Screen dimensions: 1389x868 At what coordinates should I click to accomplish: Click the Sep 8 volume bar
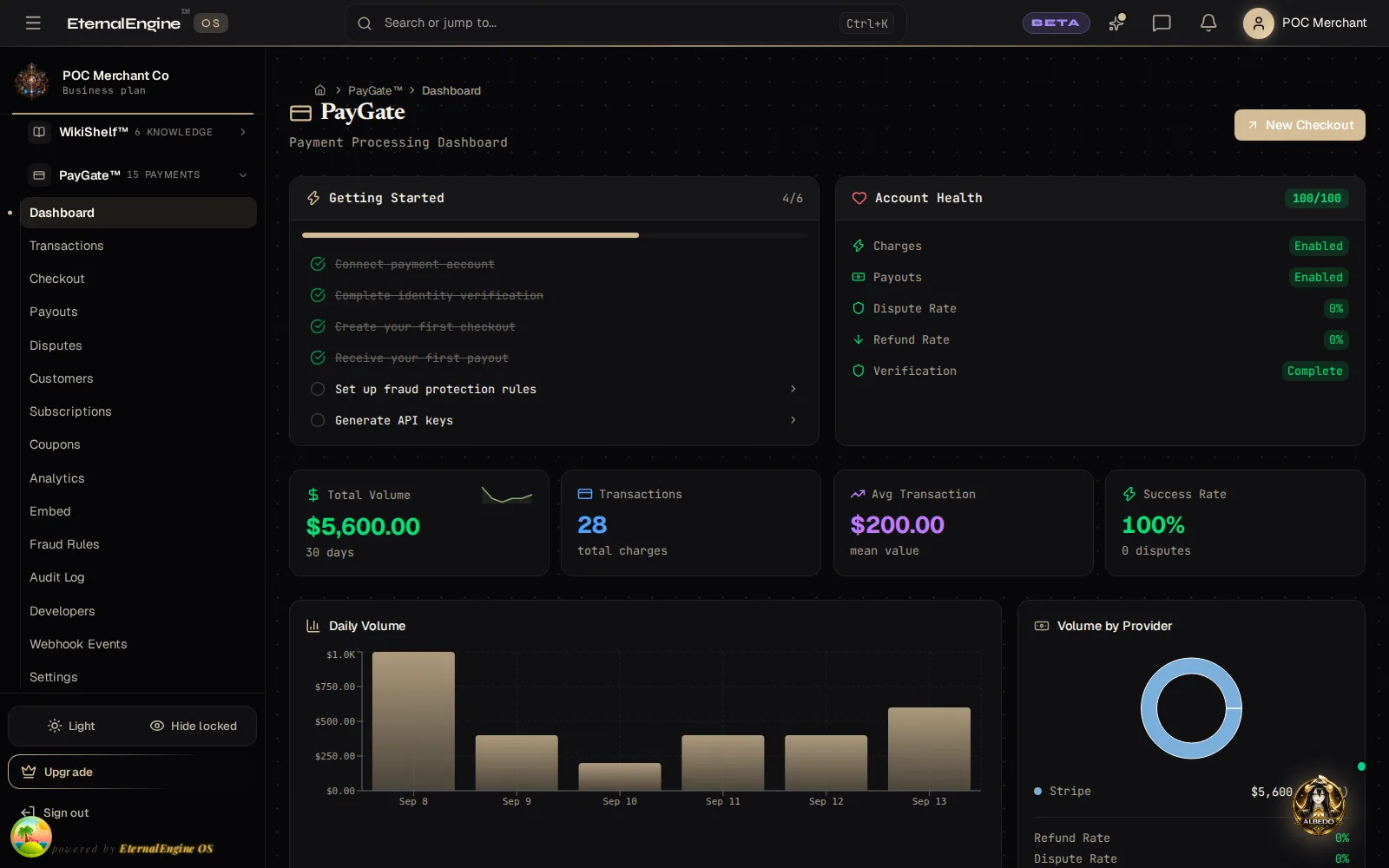[413, 720]
